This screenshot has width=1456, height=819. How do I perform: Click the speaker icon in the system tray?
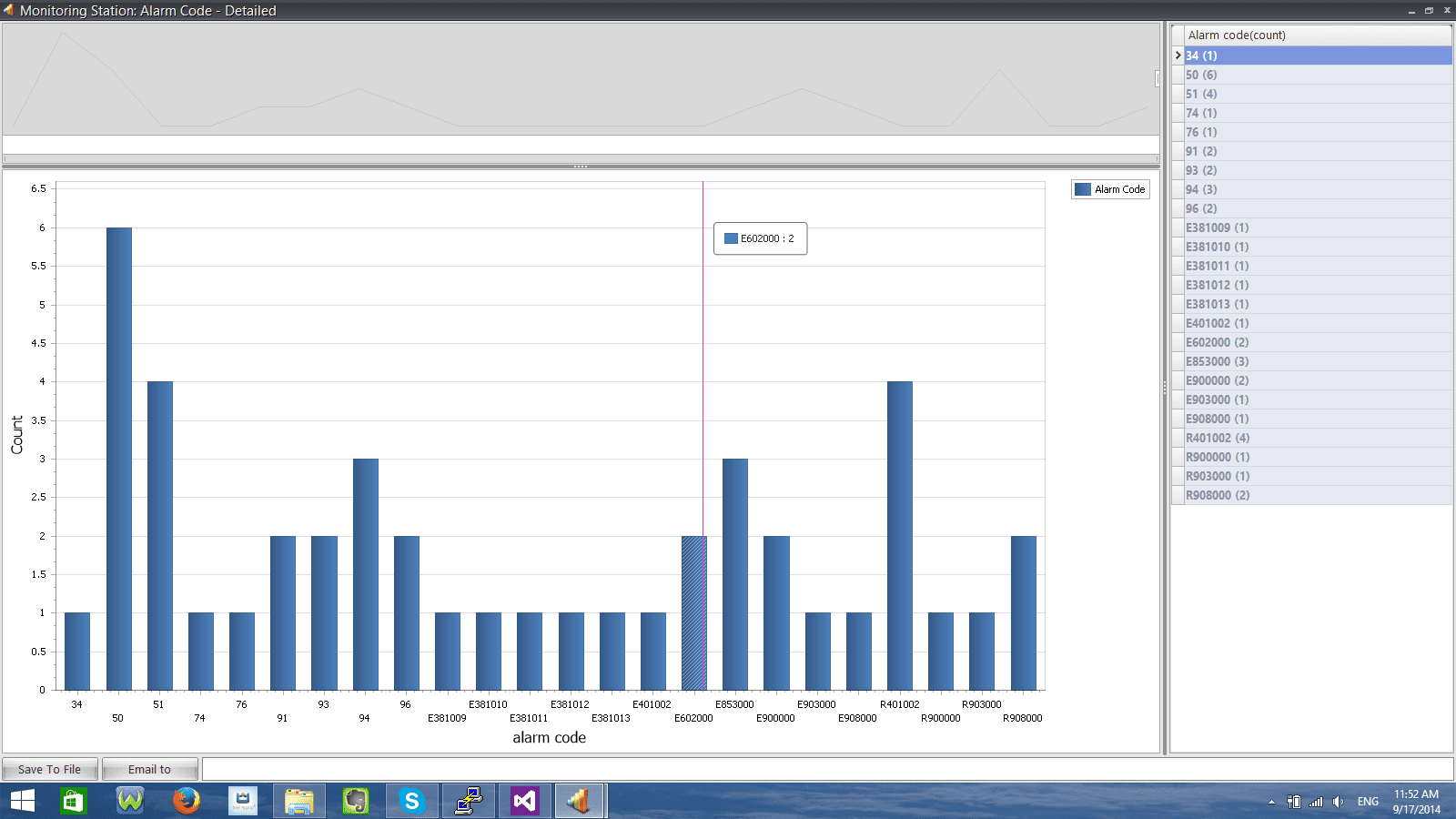[1338, 802]
